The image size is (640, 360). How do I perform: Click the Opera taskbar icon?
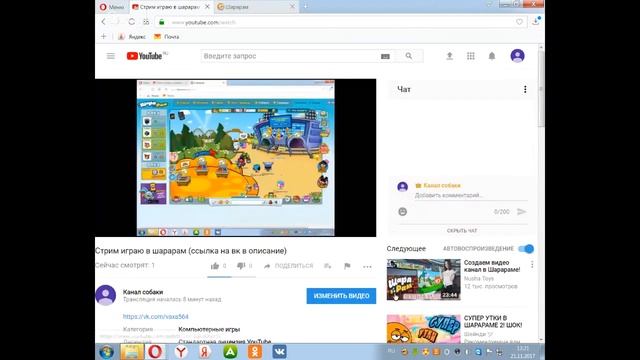click(x=155, y=352)
